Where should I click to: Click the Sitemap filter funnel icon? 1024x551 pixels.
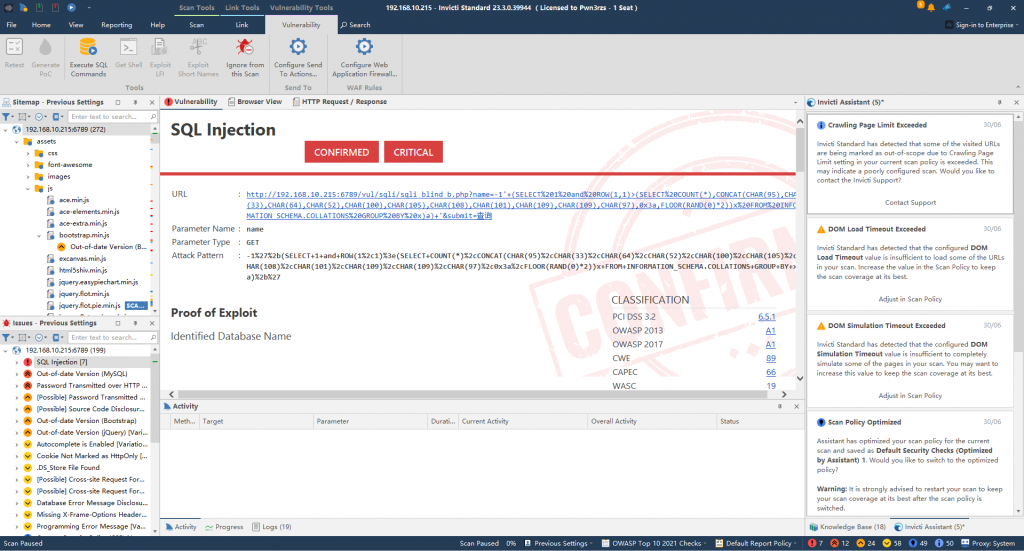pyautogui.click(x=6, y=117)
